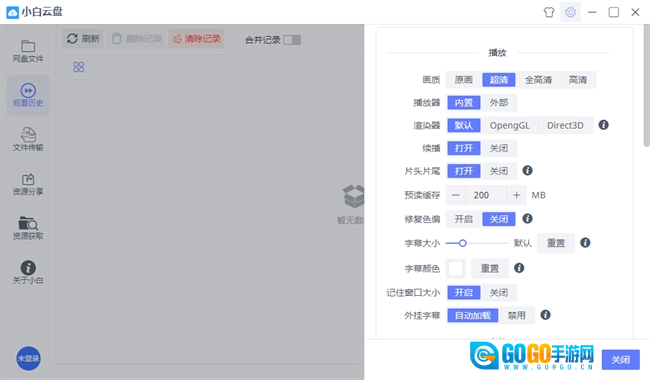Viewport: 650px width, 380px height.
Task: Select 高清 picture quality
Action: (577, 80)
